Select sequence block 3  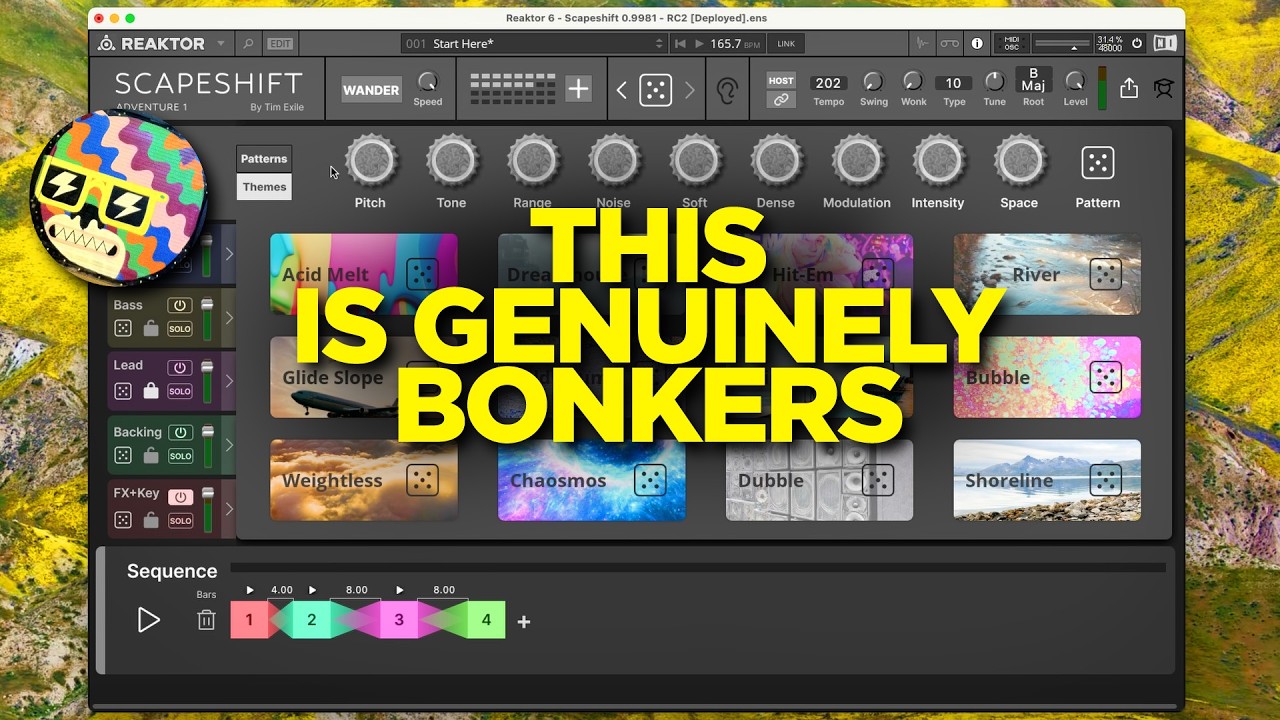tap(398, 620)
